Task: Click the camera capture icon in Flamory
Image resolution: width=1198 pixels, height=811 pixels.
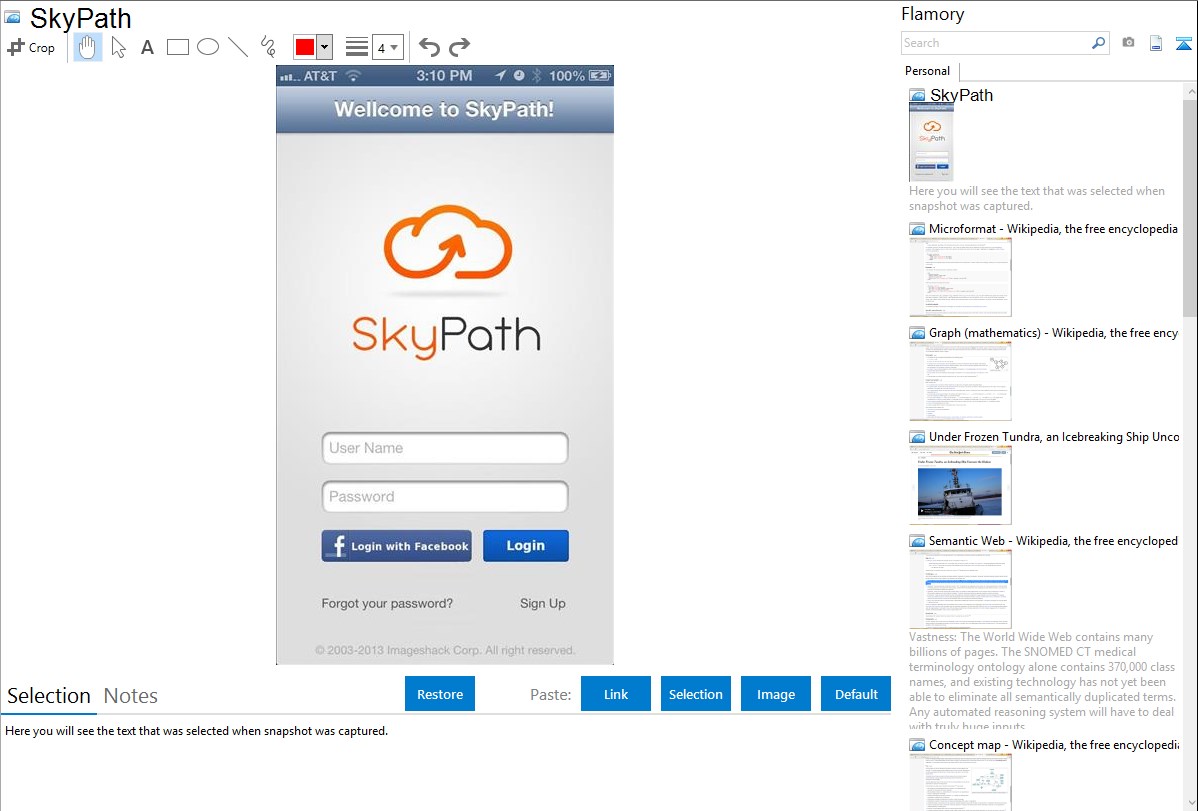Action: [x=1128, y=43]
